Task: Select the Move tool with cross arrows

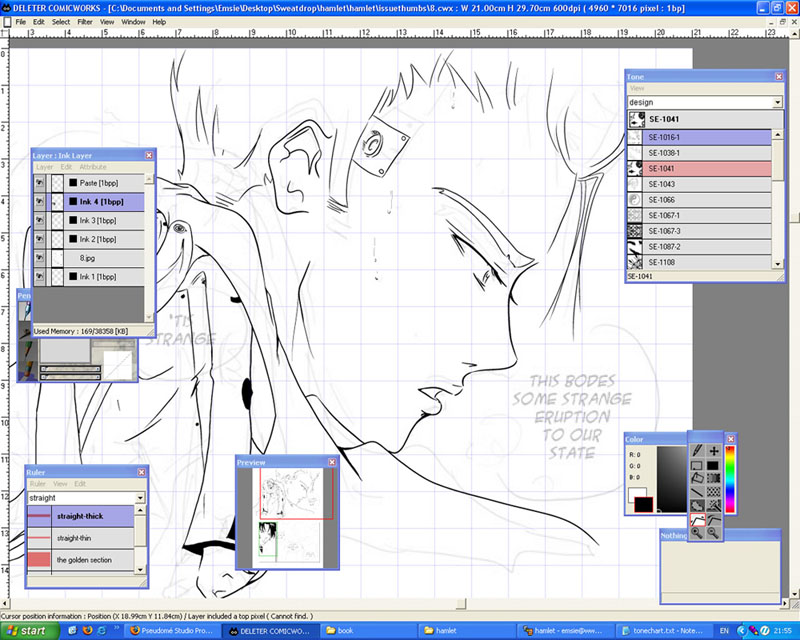Action: pos(714,451)
